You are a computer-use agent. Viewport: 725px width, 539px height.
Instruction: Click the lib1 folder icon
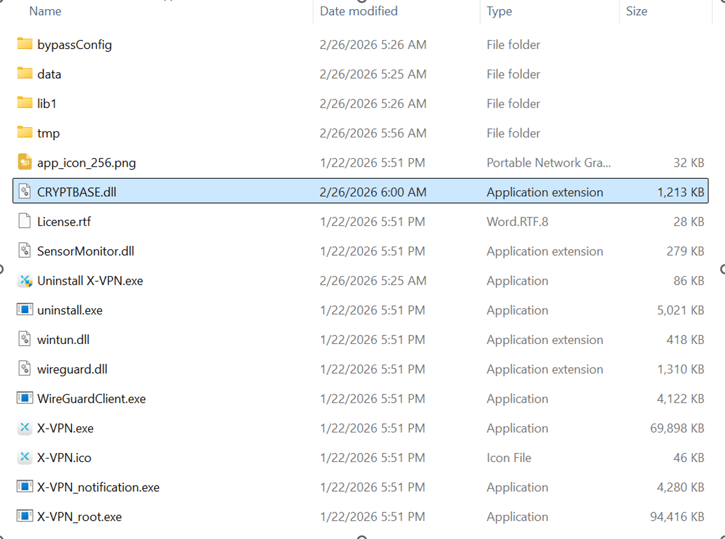point(25,103)
